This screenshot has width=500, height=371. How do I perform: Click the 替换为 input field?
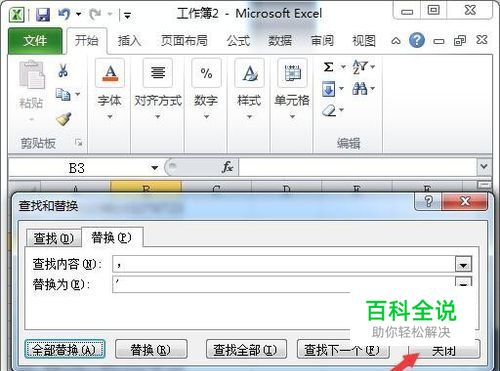click(x=284, y=284)
